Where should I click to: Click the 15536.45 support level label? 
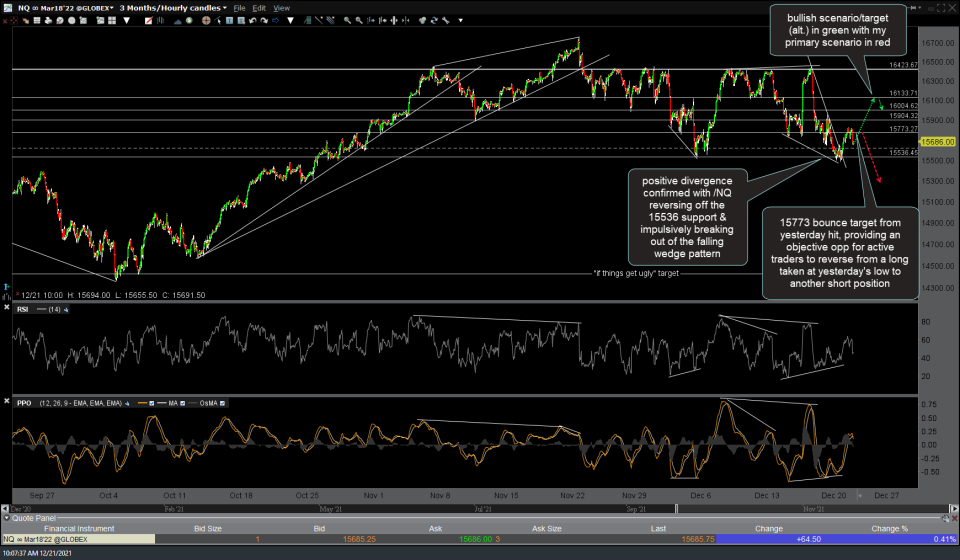click(904, 152)
